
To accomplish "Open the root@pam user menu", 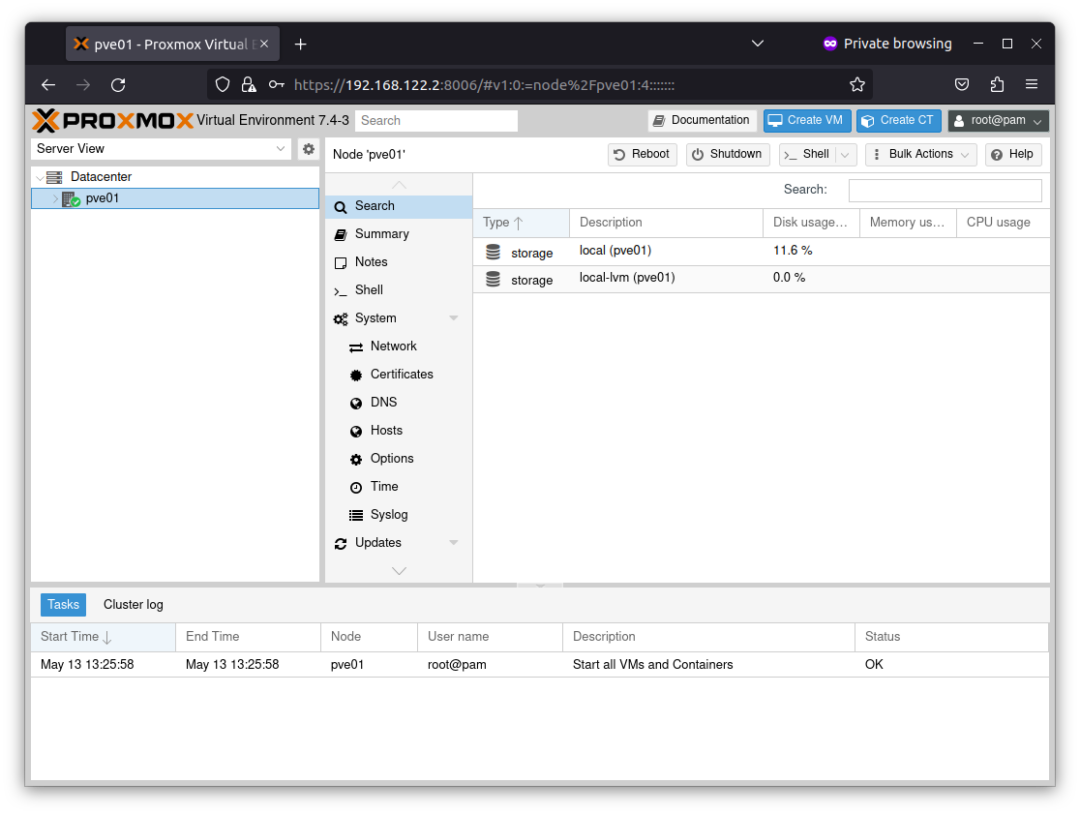I will click(x=998, y=120).
